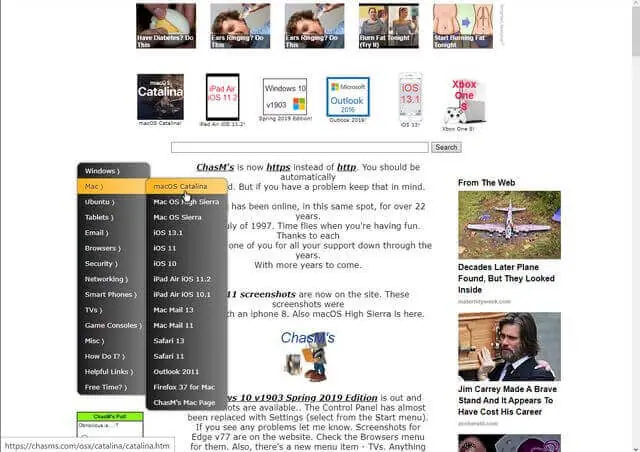
Task: Click the 'Start Burning Fat Tonight' ad
Action: click(x=463, y=26)
